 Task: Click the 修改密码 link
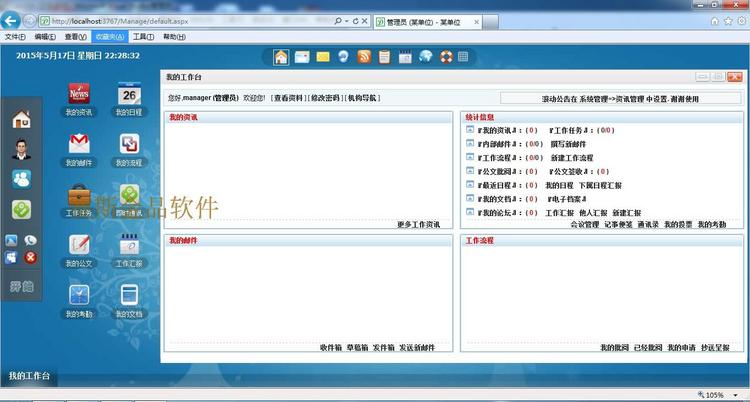point(325,98)
